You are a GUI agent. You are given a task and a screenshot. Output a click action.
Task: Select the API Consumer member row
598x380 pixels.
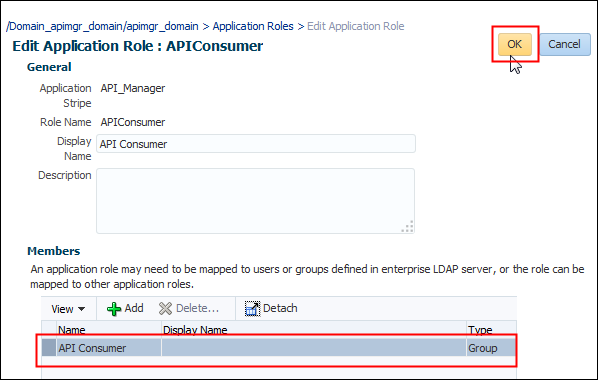tap(278, 348)
